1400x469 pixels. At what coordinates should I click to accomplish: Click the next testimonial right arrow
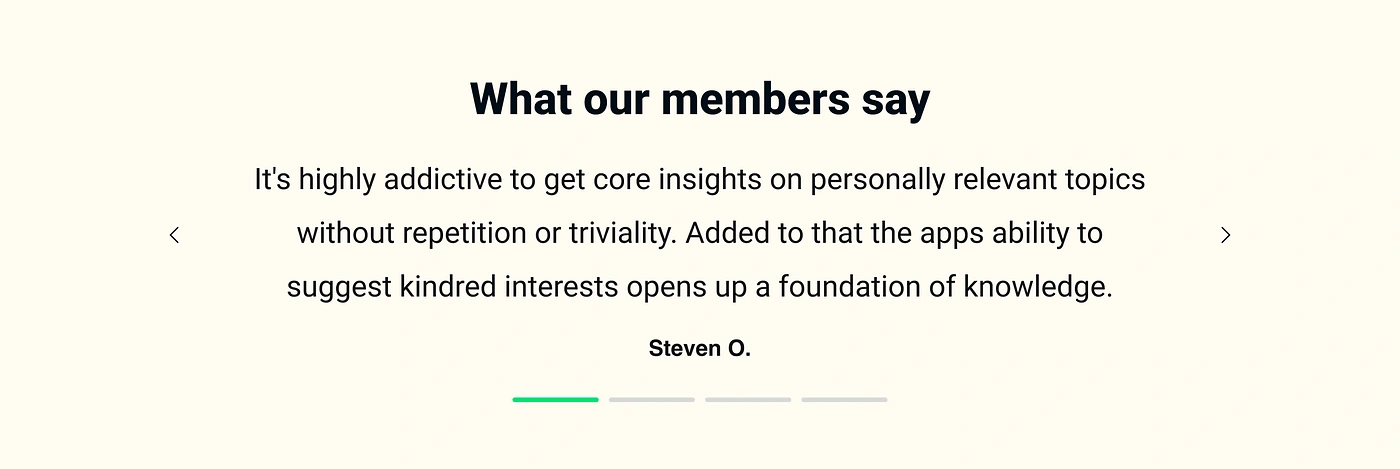coord(1225,235)
